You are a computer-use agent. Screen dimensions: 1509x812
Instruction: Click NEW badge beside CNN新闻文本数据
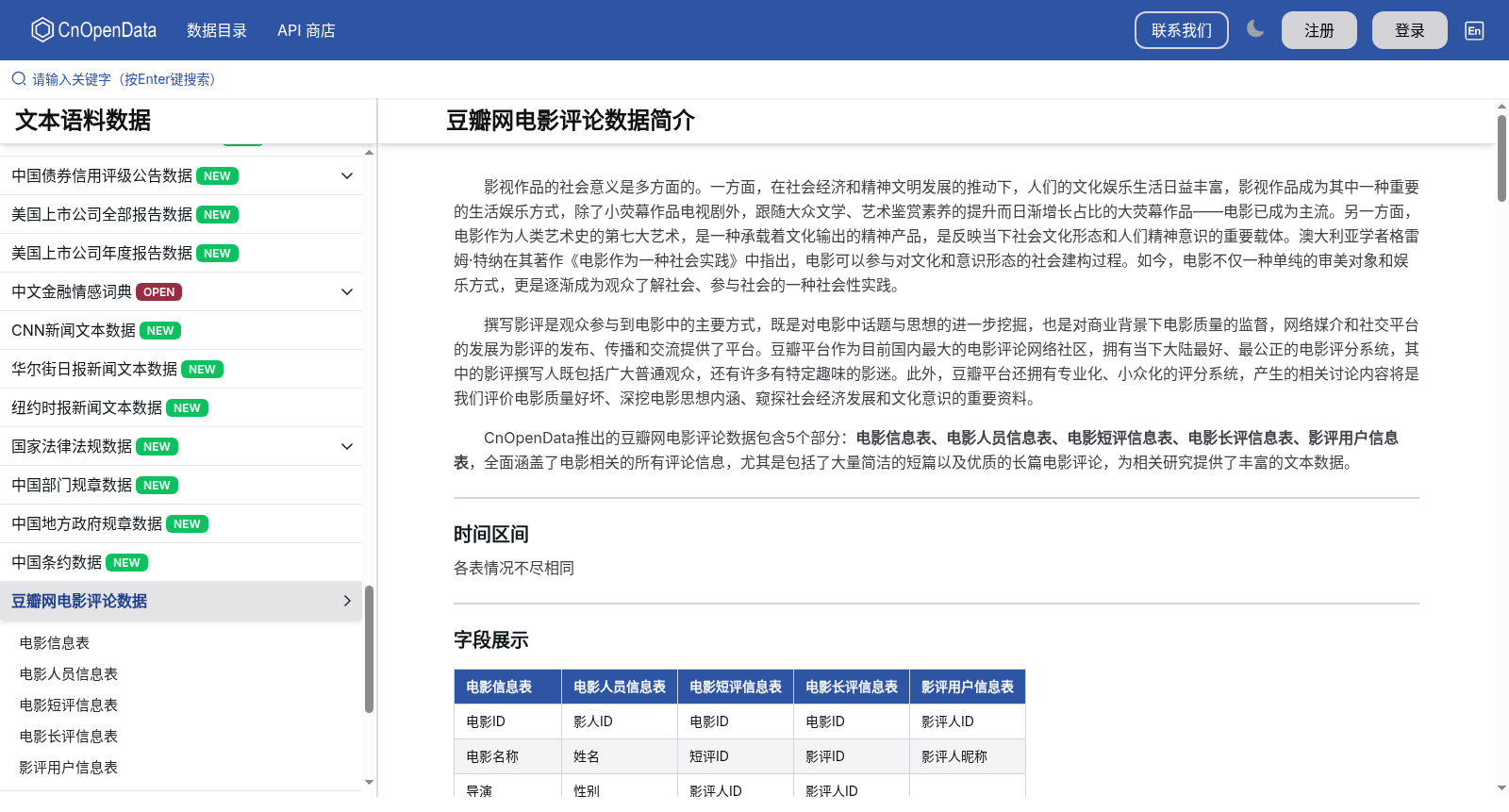[160, 331]
